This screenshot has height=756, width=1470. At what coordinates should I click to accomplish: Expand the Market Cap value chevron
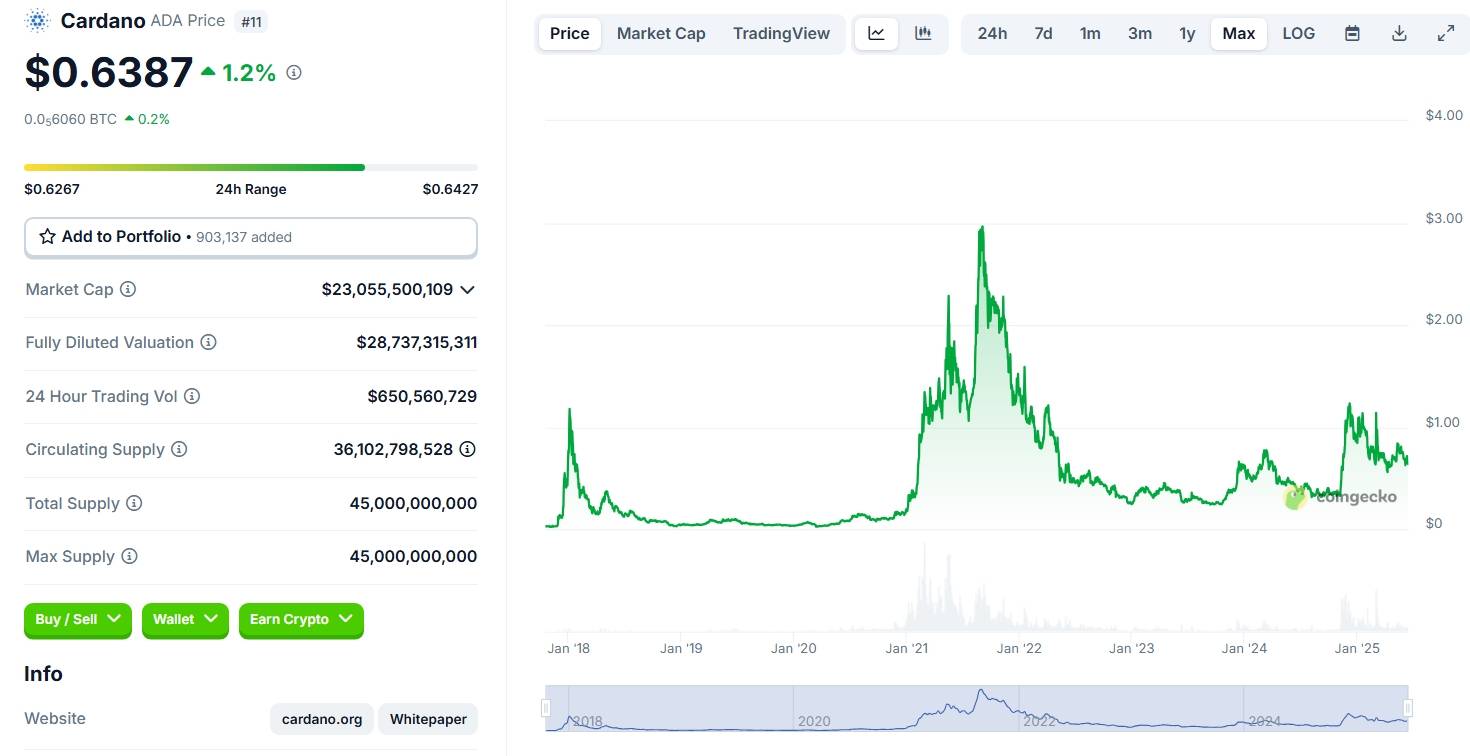[x=467, y=289]
